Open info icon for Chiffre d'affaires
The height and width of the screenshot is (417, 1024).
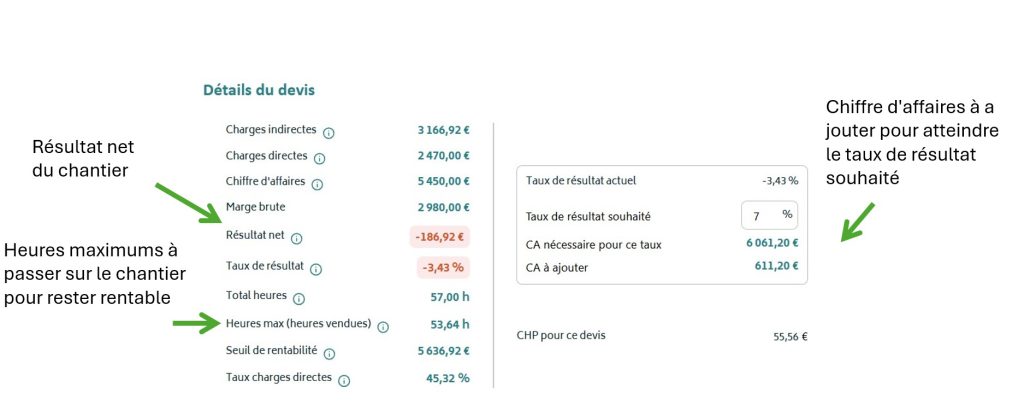click(x=317, y=185)
